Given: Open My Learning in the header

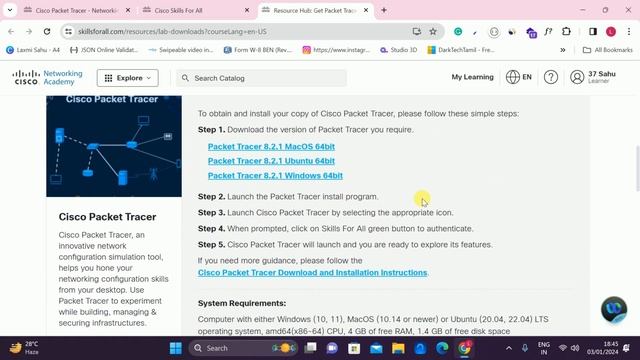Looking at the screenshot, I should [472, 77].
